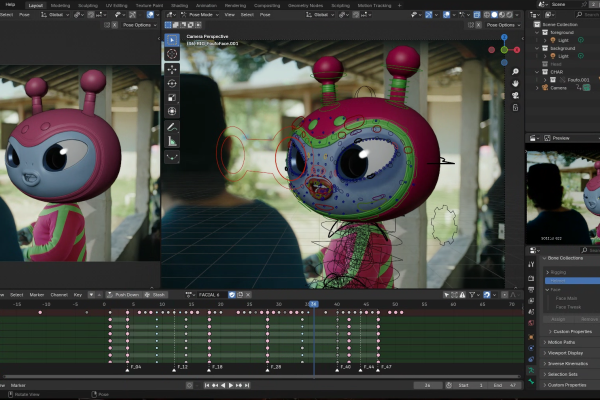Collapse the CHAR collection in outliner

pyautogui.click(x=537, y=72)
